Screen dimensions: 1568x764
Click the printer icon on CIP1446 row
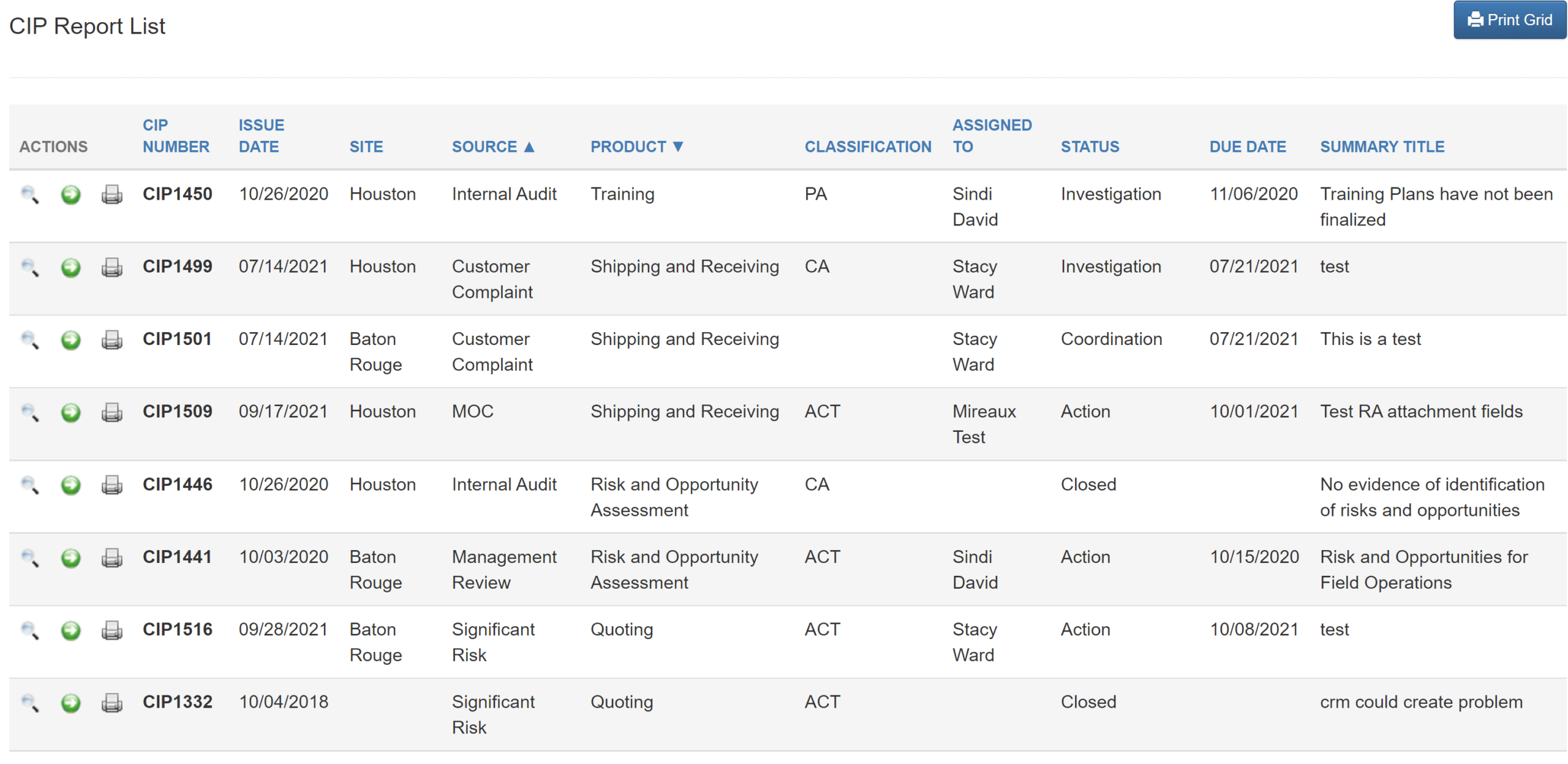coord(111,485)
